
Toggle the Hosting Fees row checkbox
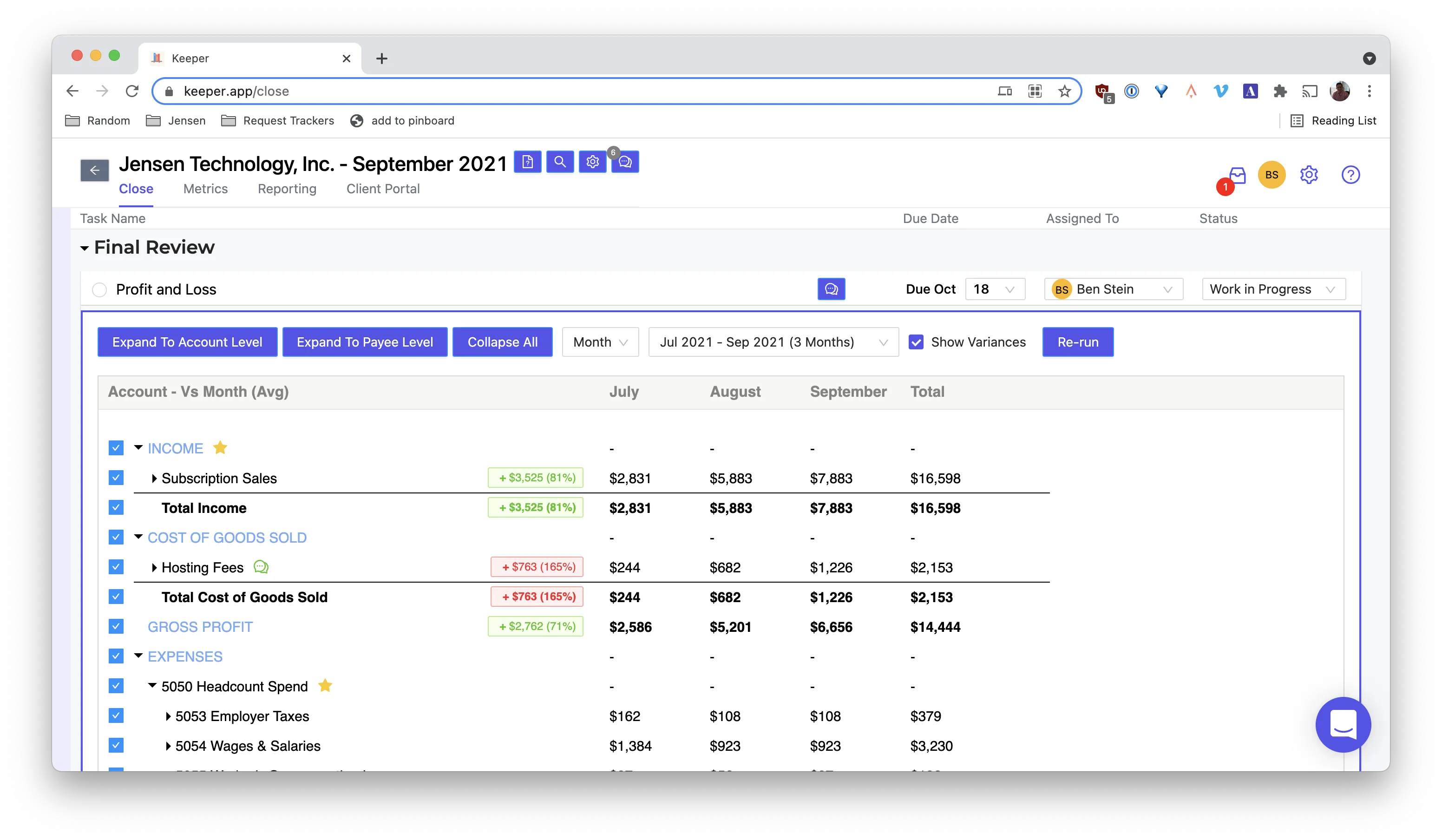pyautogui.click(x=116, y=567)
